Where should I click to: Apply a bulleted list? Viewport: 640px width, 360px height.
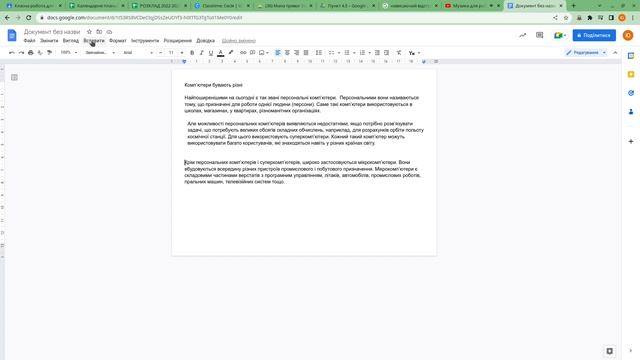[347, 53]
